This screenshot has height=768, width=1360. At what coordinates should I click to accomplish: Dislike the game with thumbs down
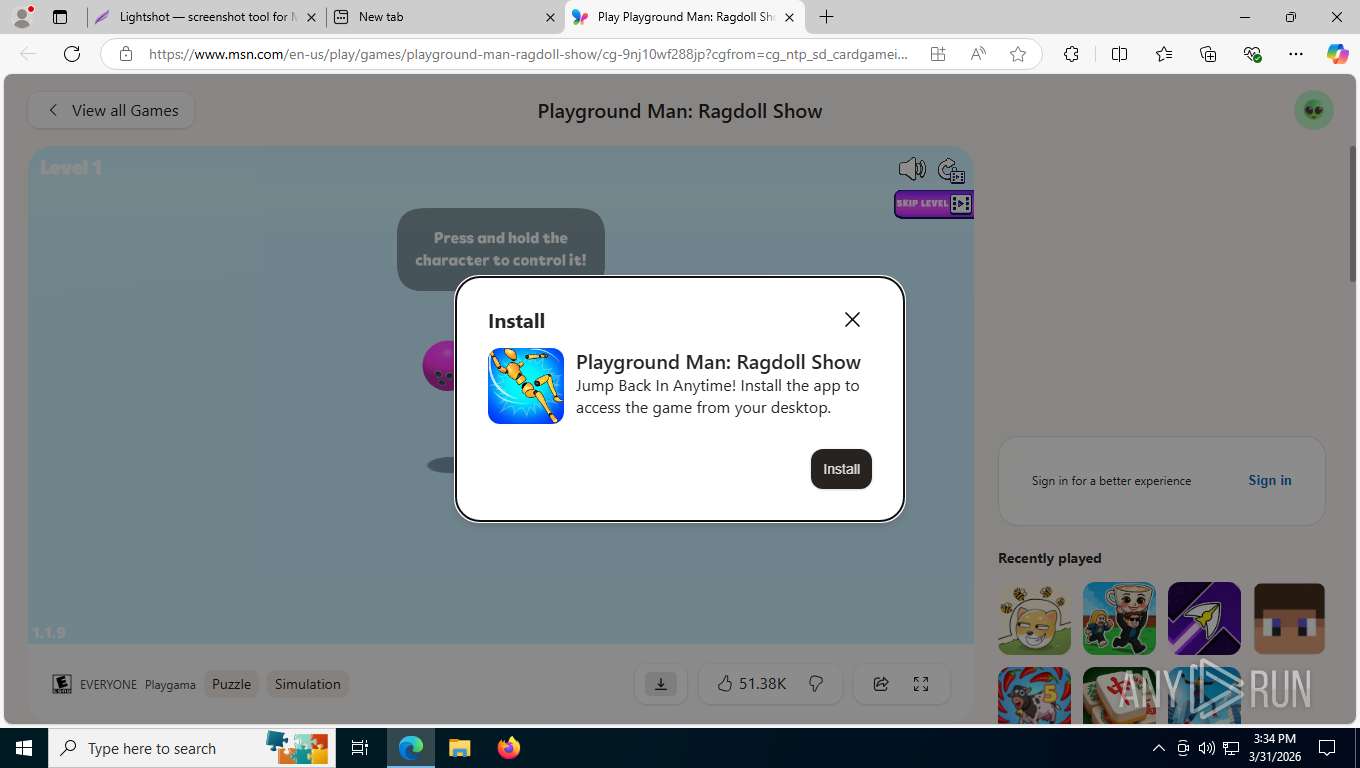point(816,684)
